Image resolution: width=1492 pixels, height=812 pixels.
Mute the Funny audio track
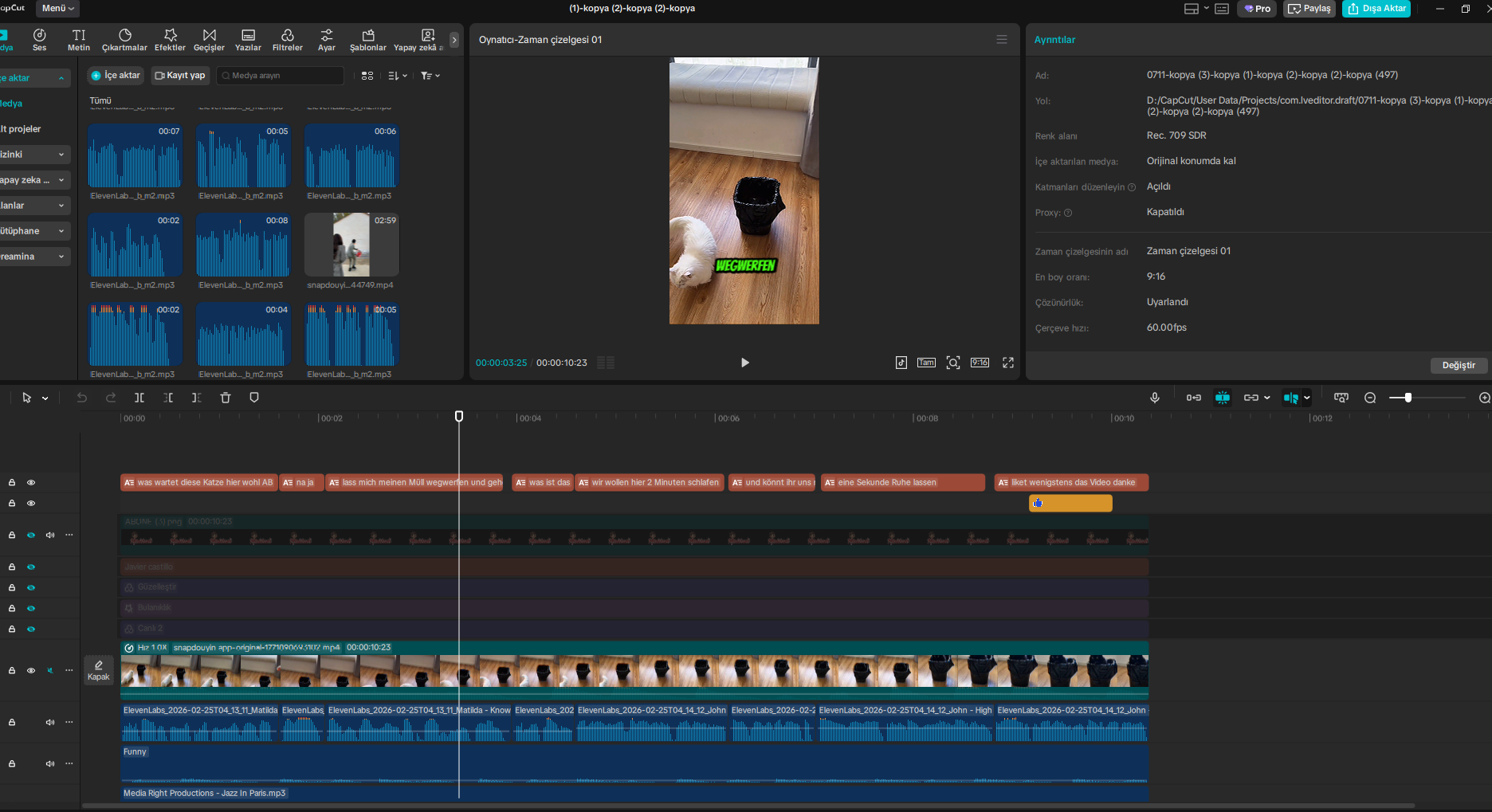(x=50, y=763)
